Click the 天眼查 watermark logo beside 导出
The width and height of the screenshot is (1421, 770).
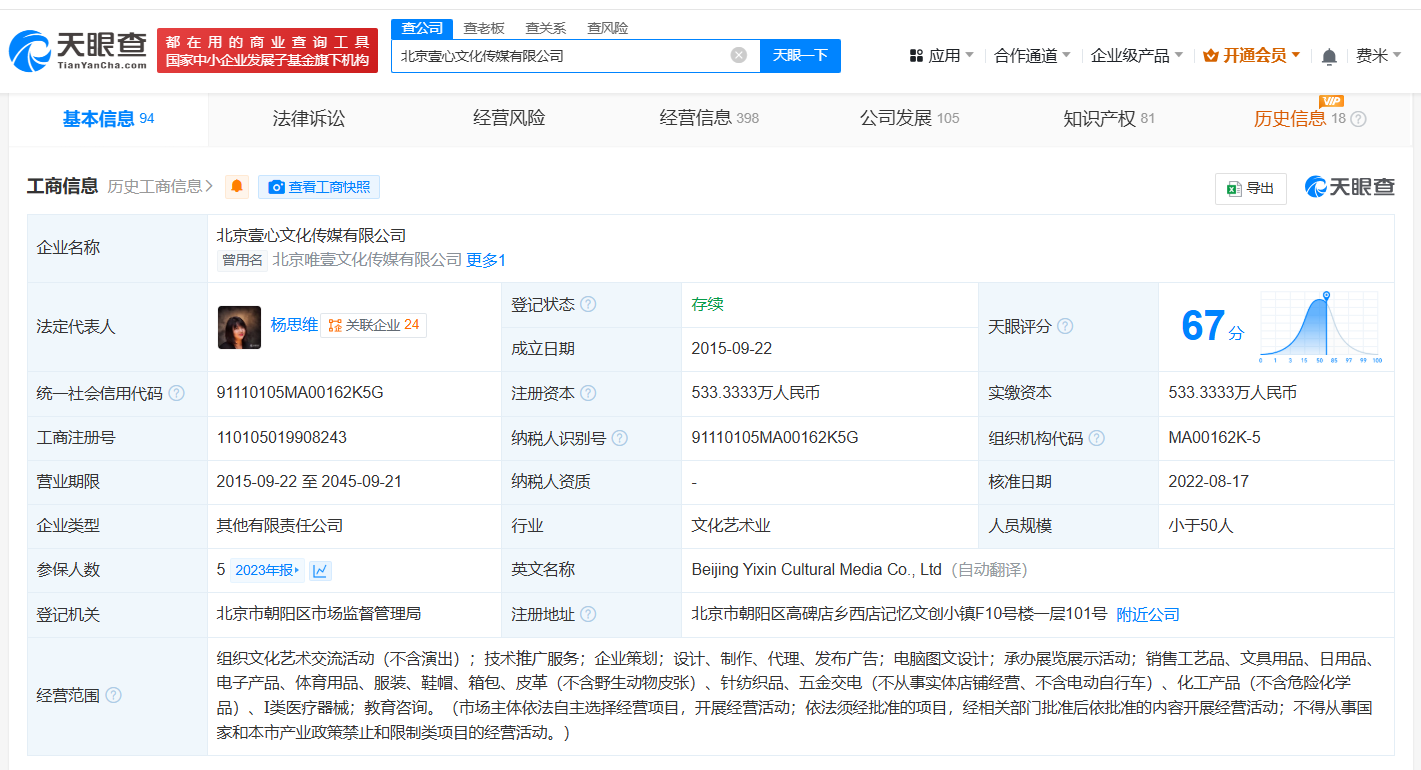click(1349, 187)
